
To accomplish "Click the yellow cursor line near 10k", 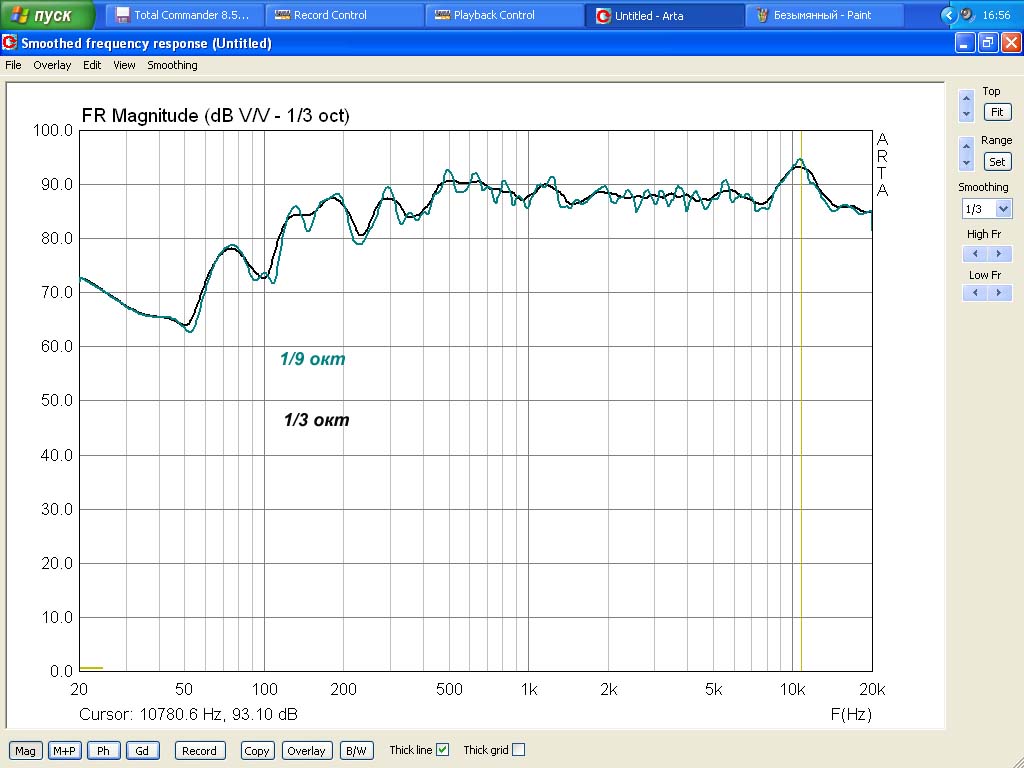I will pyautogui.click(x=801, y=400).
